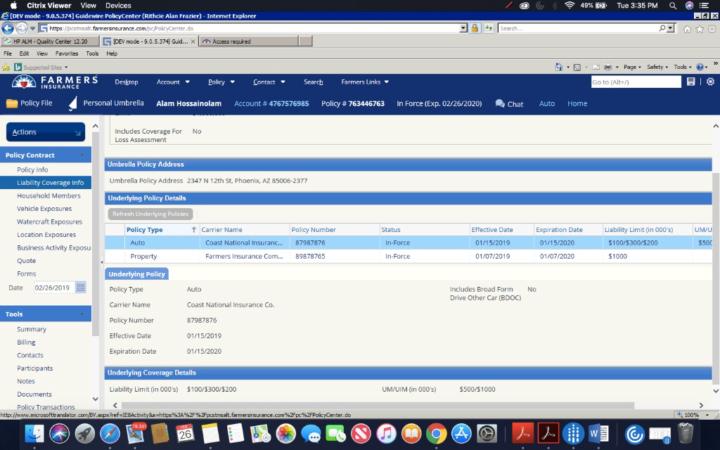Open the View menu in Citrix Viewer
The width and height of the screenshot is (720, 450).
(88, 6)
